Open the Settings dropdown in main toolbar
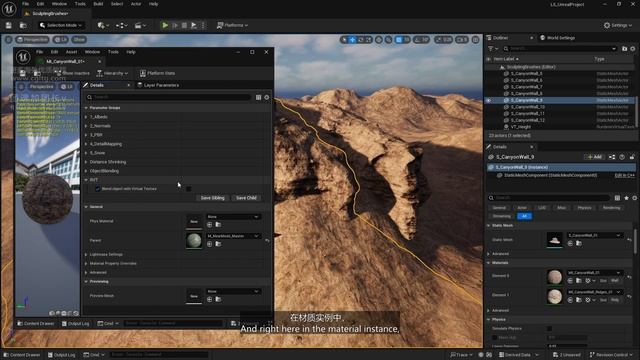 pyautogui.click(x=618, y=25)
